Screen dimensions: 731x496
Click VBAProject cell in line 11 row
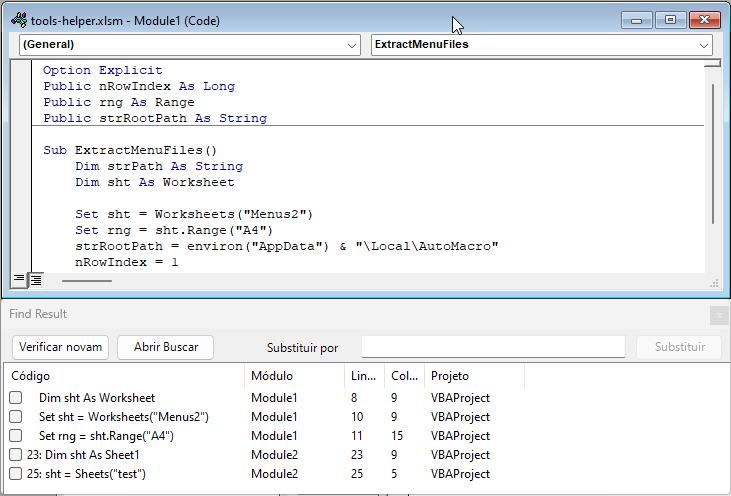coord(460,436)
